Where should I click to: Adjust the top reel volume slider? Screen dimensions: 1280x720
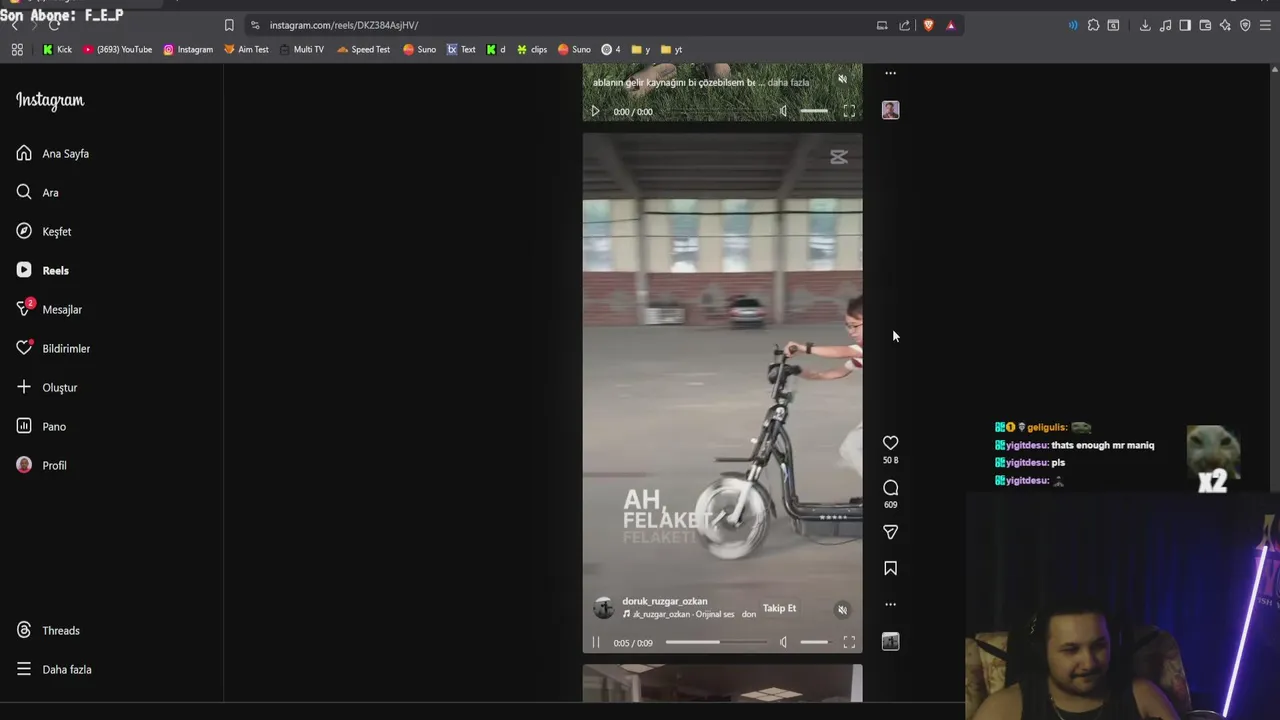(x=814, y=111)
